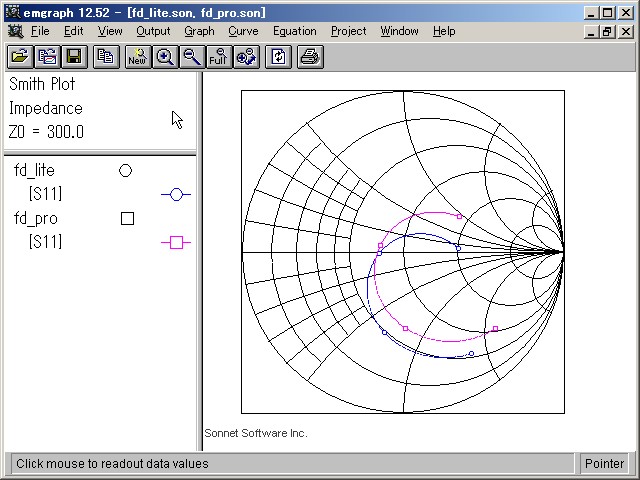Click the Open graph/add file toolbar icon
Screen dimensions: 640x480
[47, 57]
